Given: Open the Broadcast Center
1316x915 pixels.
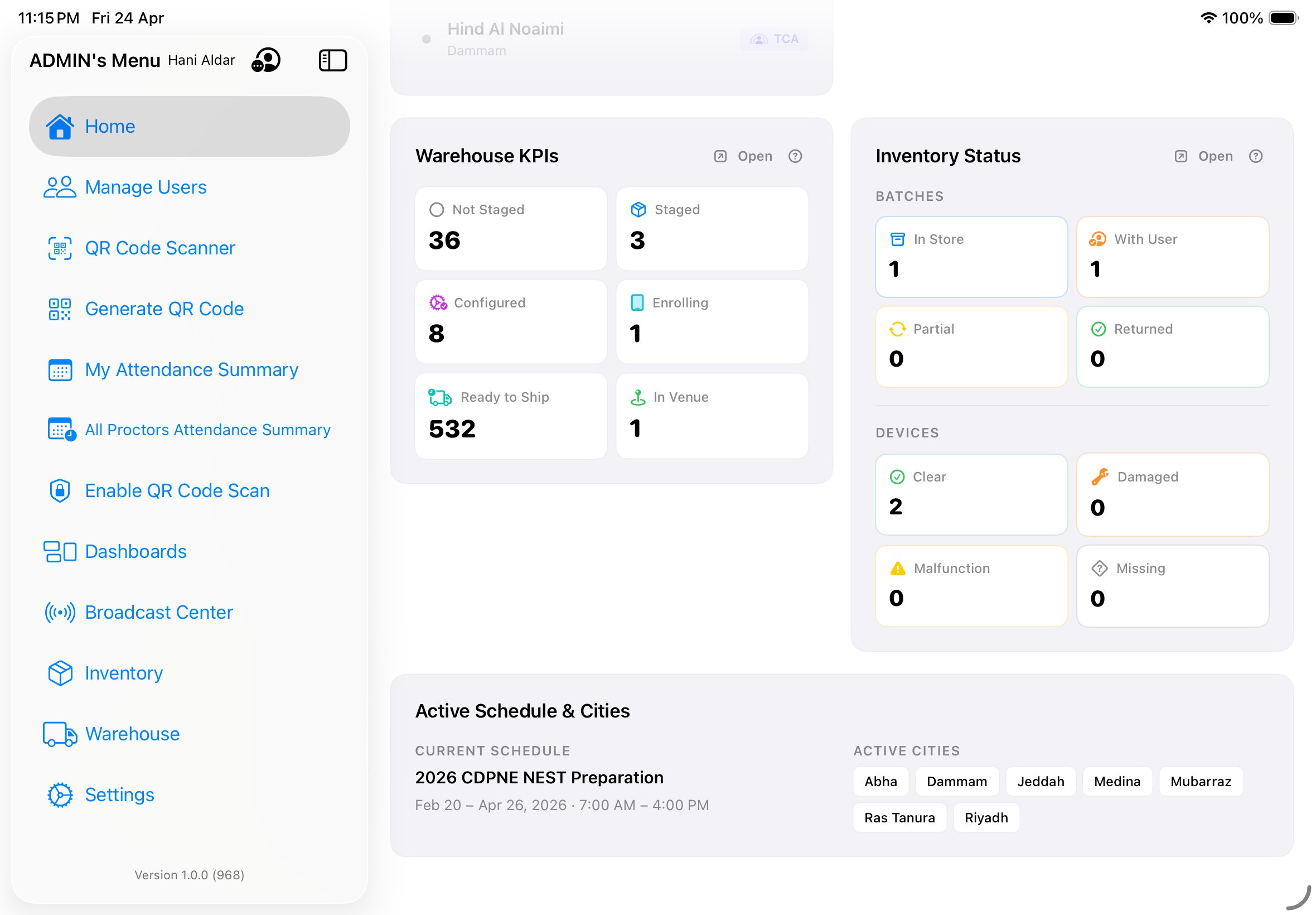Looking at the screenshot, I should pyautogui.click(x=158, y=612).
